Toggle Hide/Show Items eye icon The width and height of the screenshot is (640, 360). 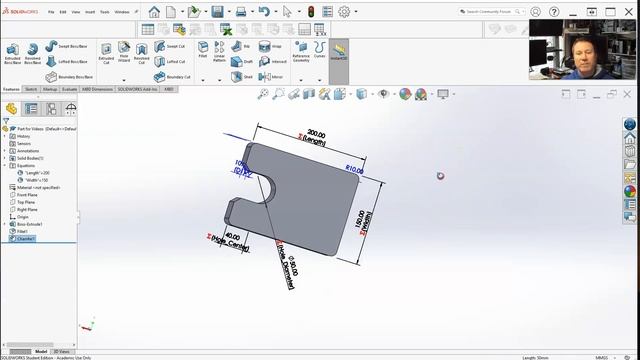(x=383, y=94)
